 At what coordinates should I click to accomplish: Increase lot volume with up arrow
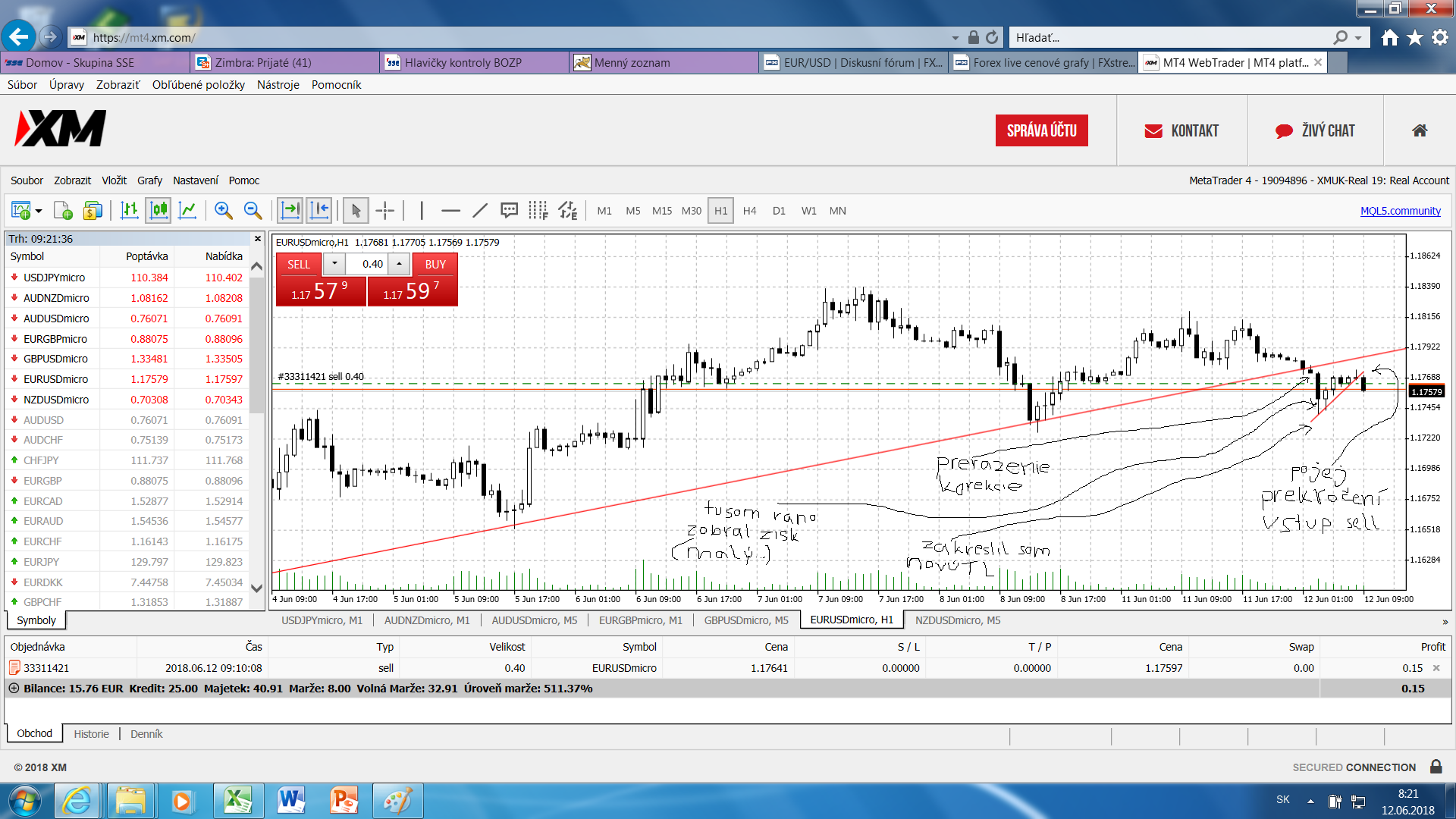(x=400, y=264)
